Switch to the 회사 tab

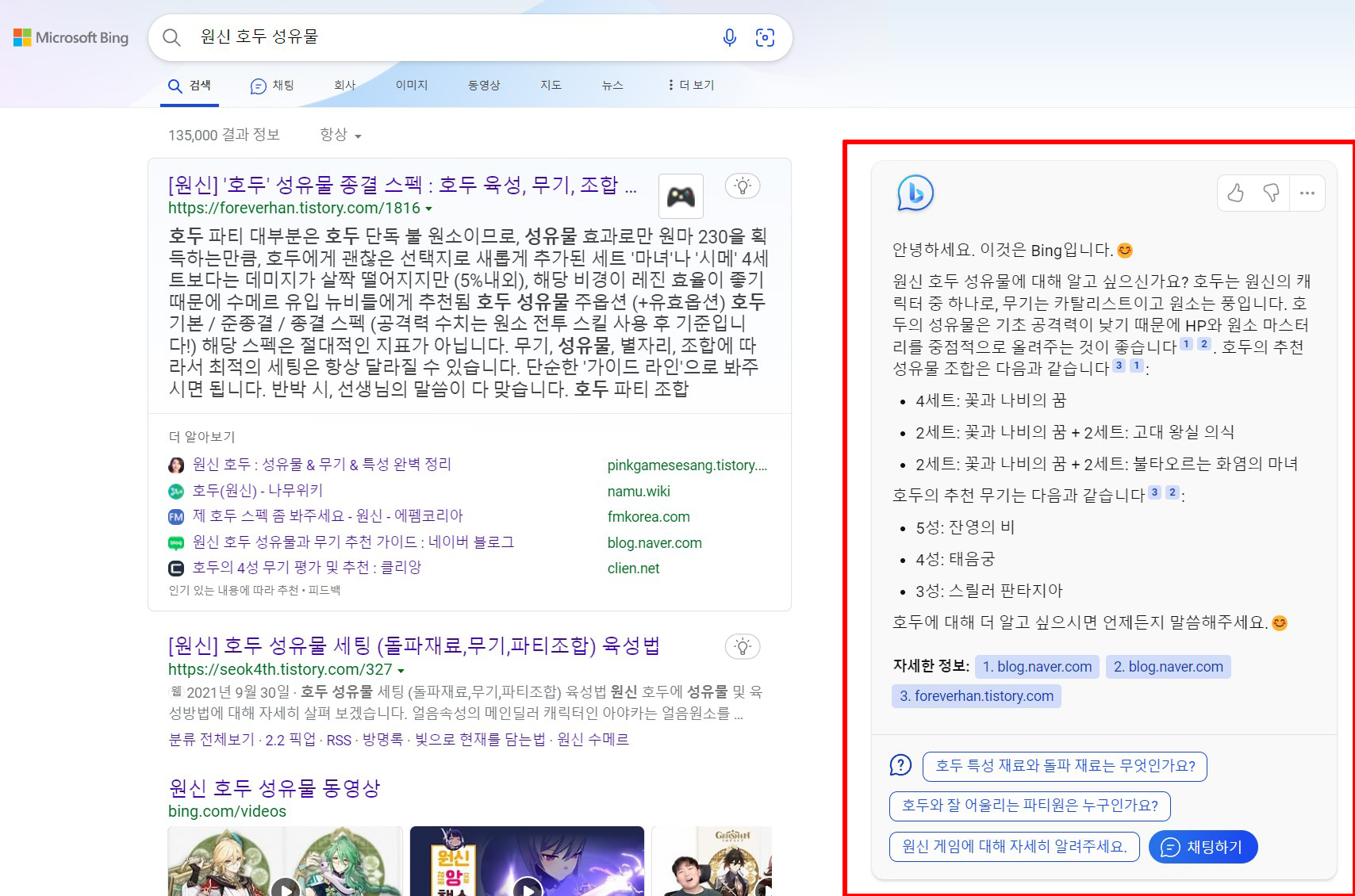pos(344,85)
